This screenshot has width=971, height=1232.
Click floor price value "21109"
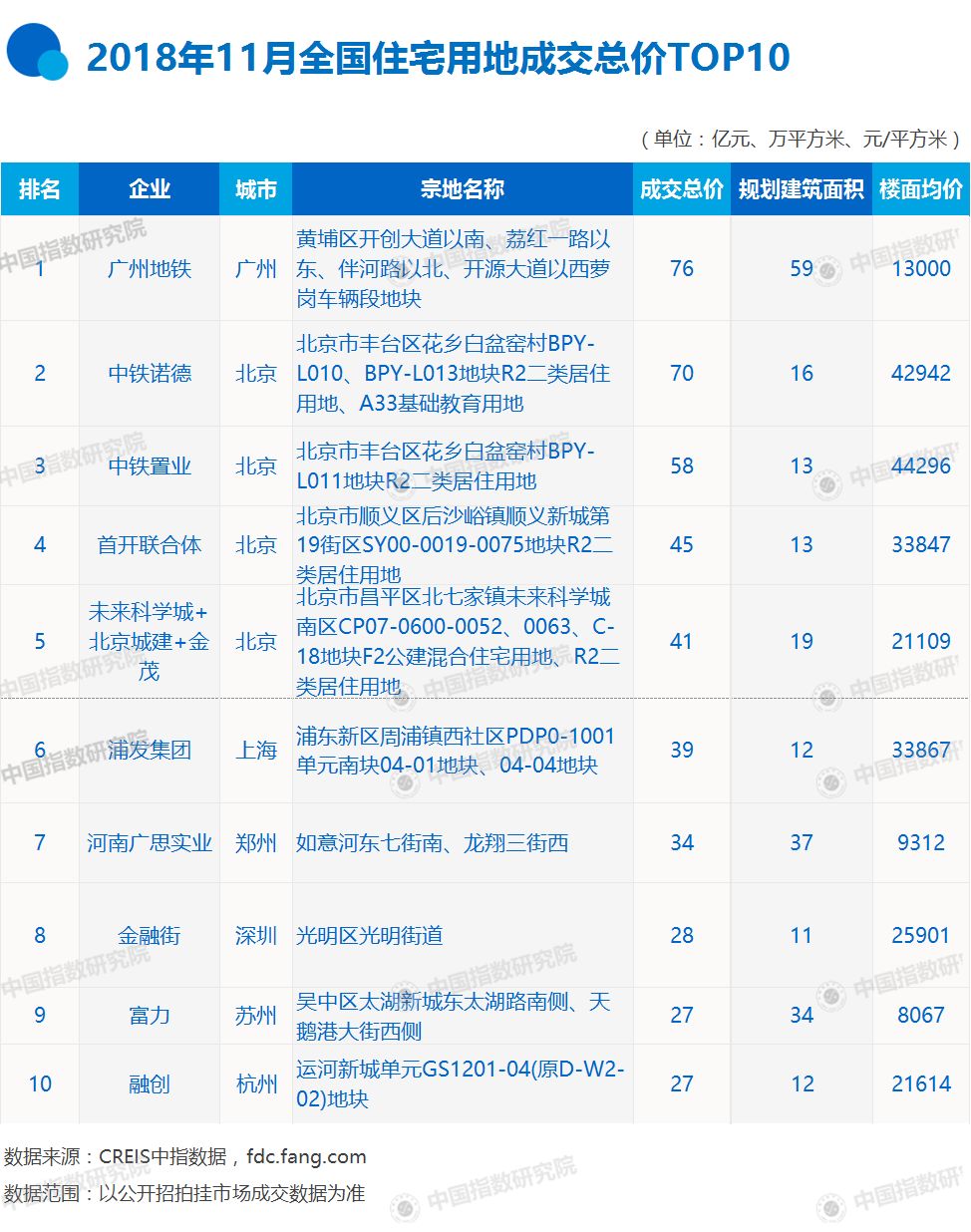[x=921, y=642]
